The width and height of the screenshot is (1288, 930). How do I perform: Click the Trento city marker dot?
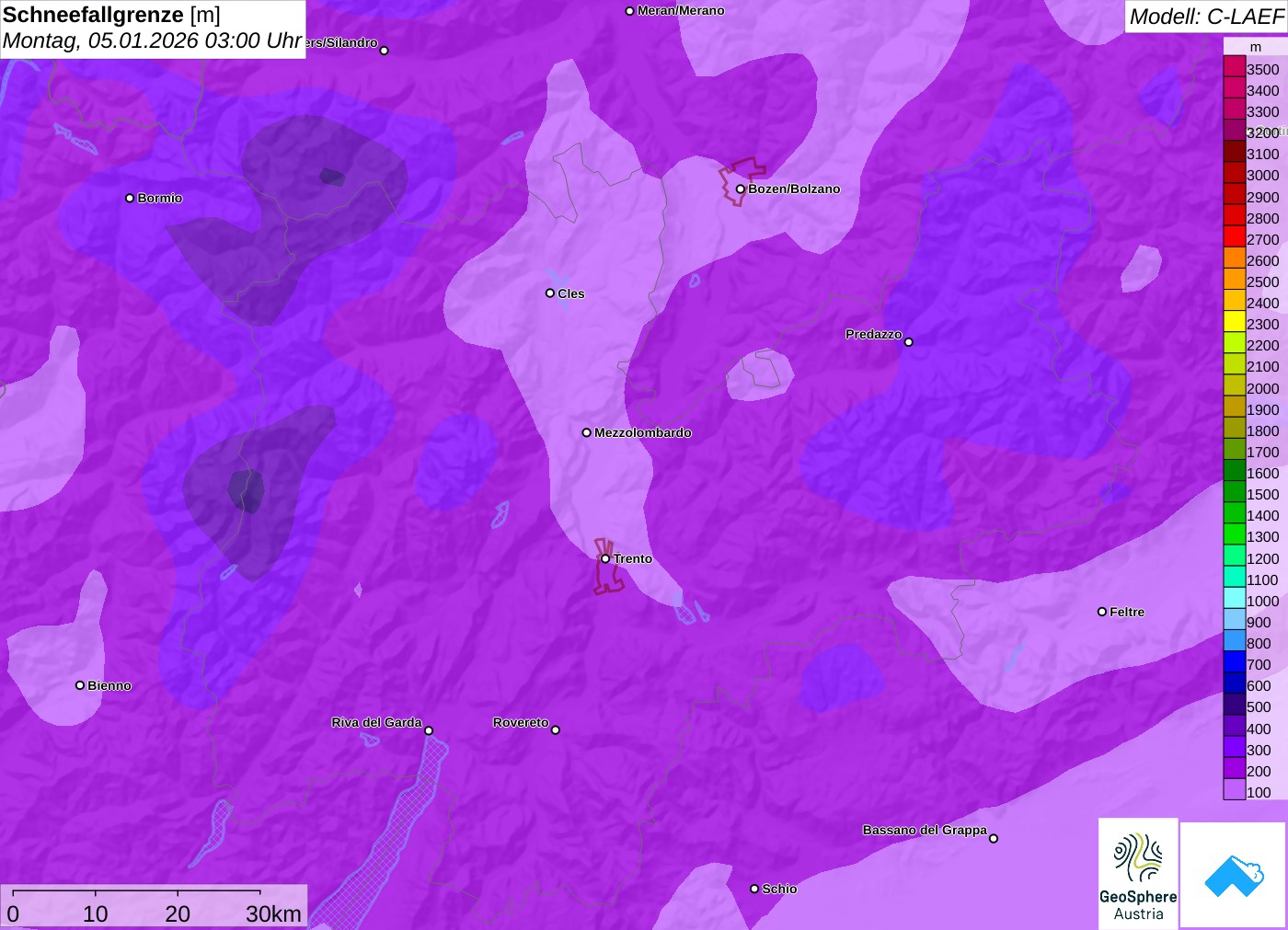[x=605, y=558]
